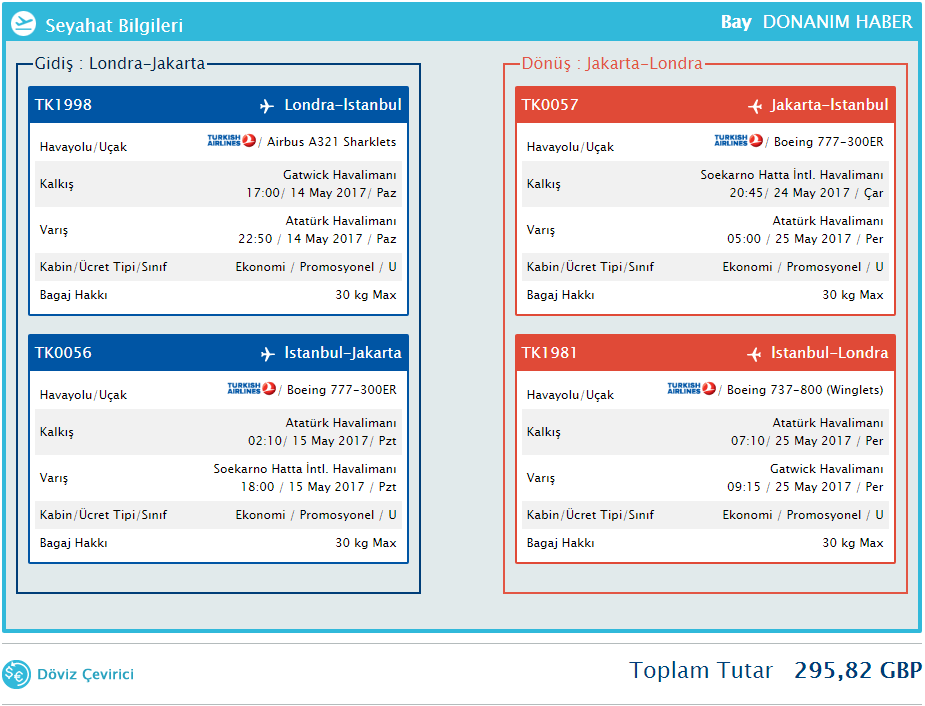Click Atatürk Havalimanı departure in the TK1981 card
The height and width of the screenshot is (706, 925).
click(x=828, y=423)
